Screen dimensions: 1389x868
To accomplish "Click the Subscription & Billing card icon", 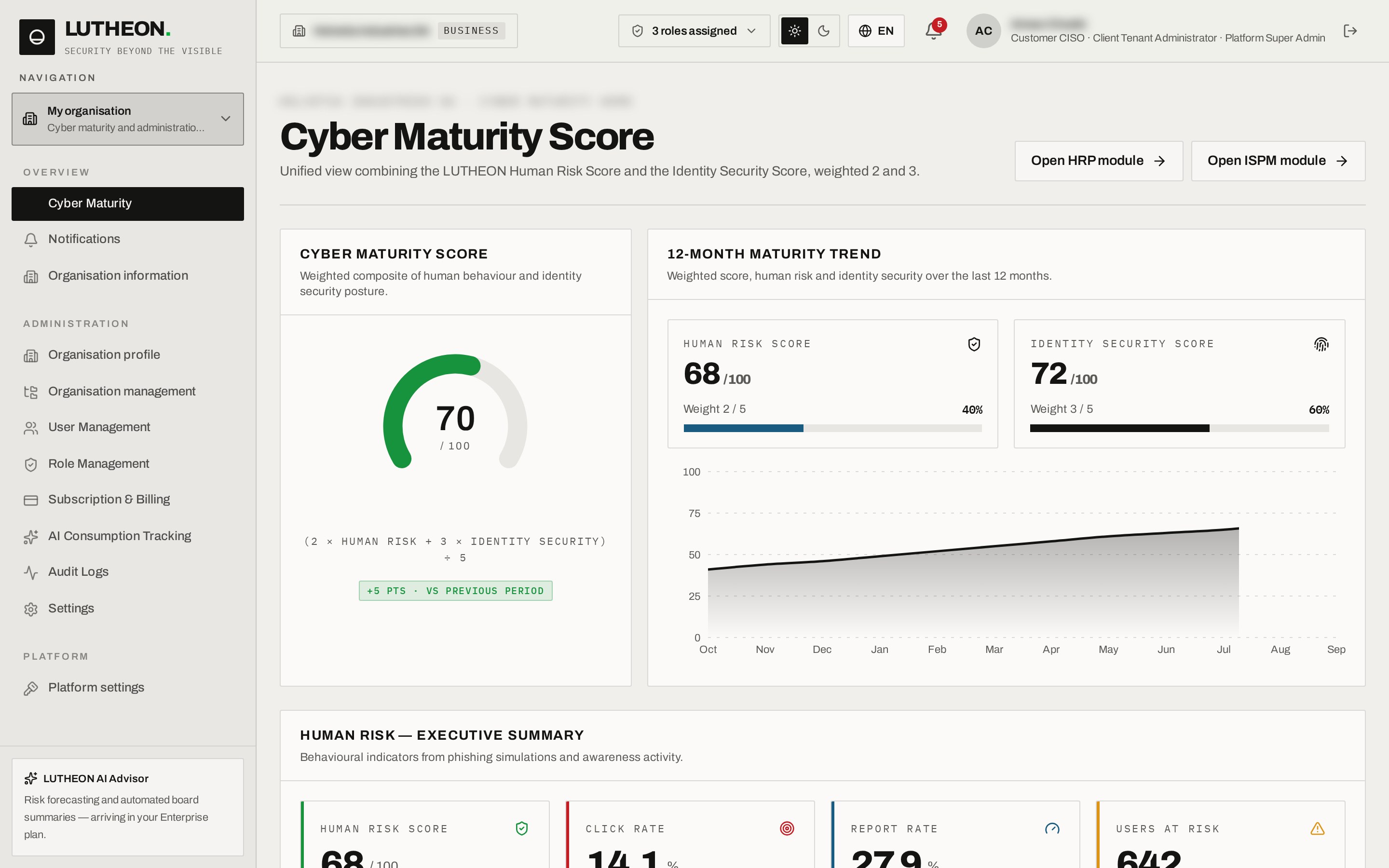I will (x=31, y=500).
